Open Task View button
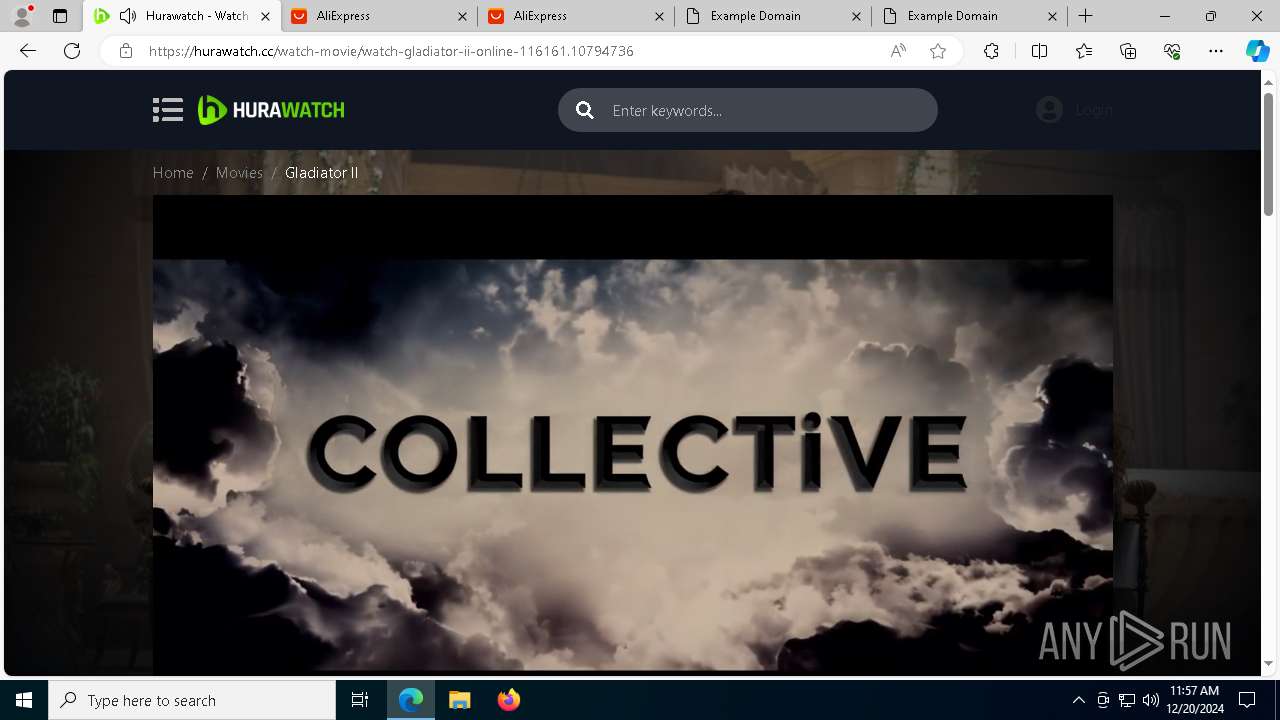Image resolution: width=1280 pixels, height=720 pixels. tap(360, 700)
